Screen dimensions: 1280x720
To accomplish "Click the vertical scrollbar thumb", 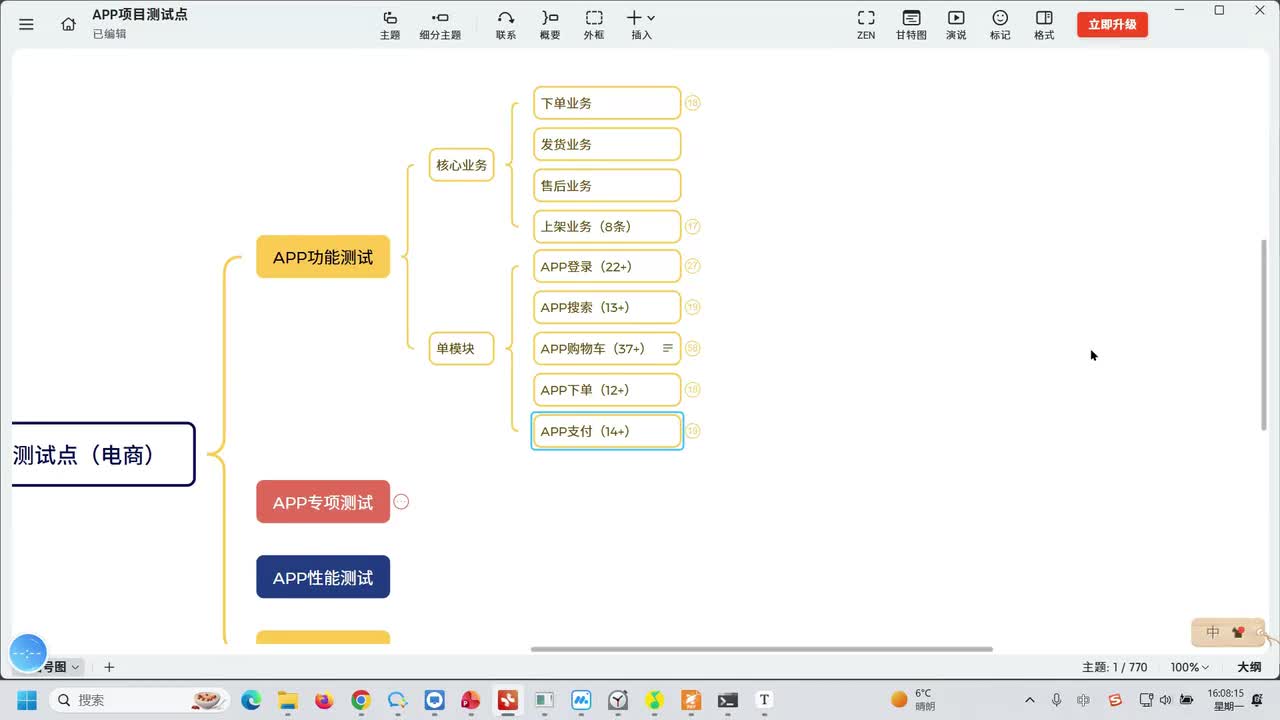I will tap(1265, 335).
